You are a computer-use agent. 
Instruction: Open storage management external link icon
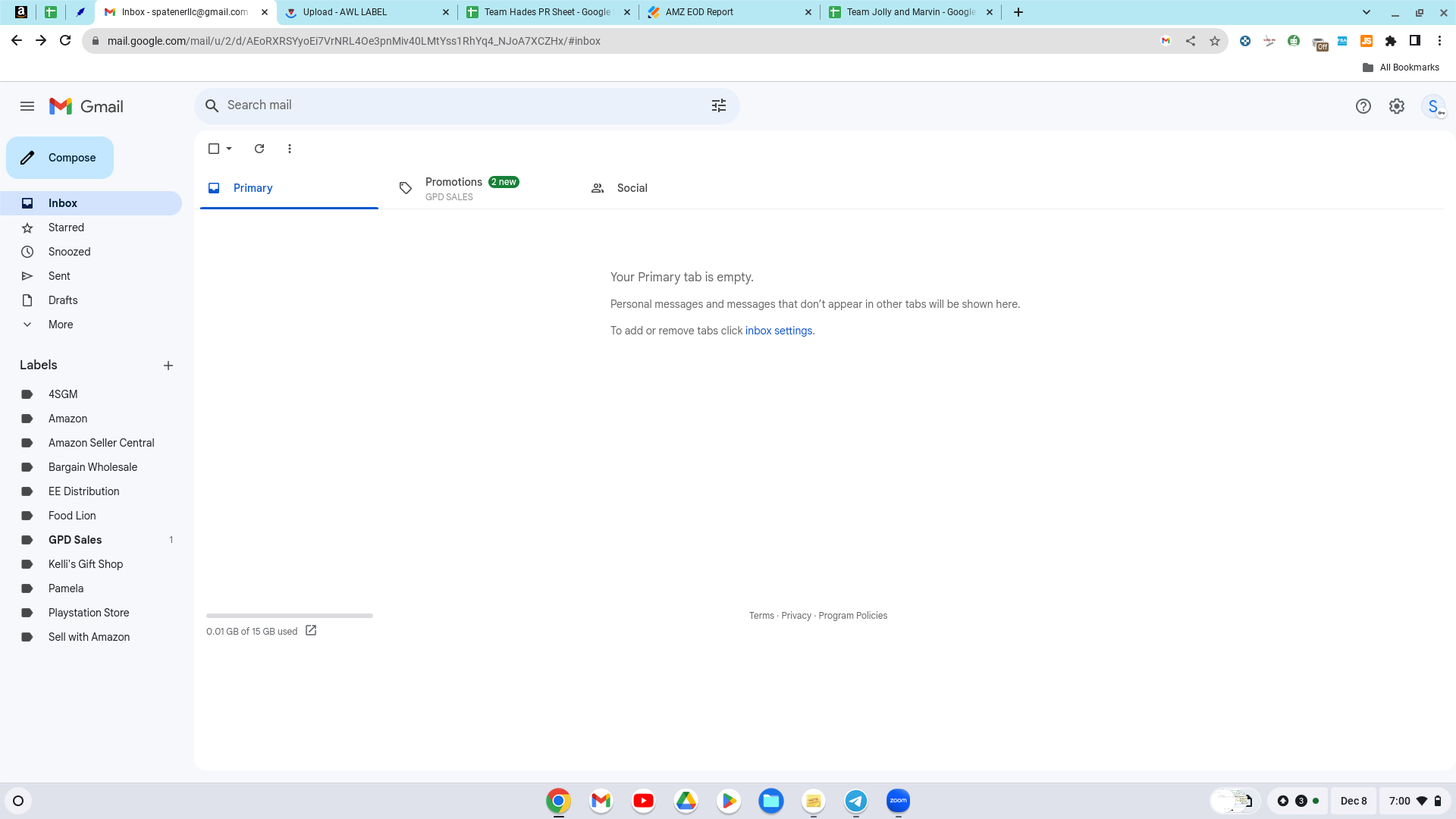[x=311, y=630]
